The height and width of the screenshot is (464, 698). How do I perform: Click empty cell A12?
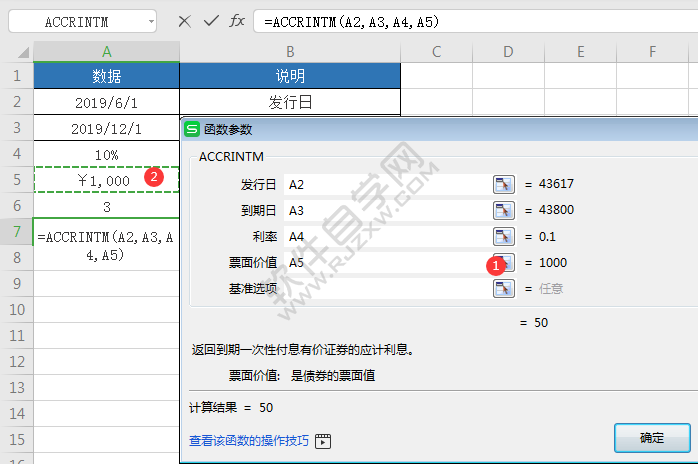tap(106, 362)
